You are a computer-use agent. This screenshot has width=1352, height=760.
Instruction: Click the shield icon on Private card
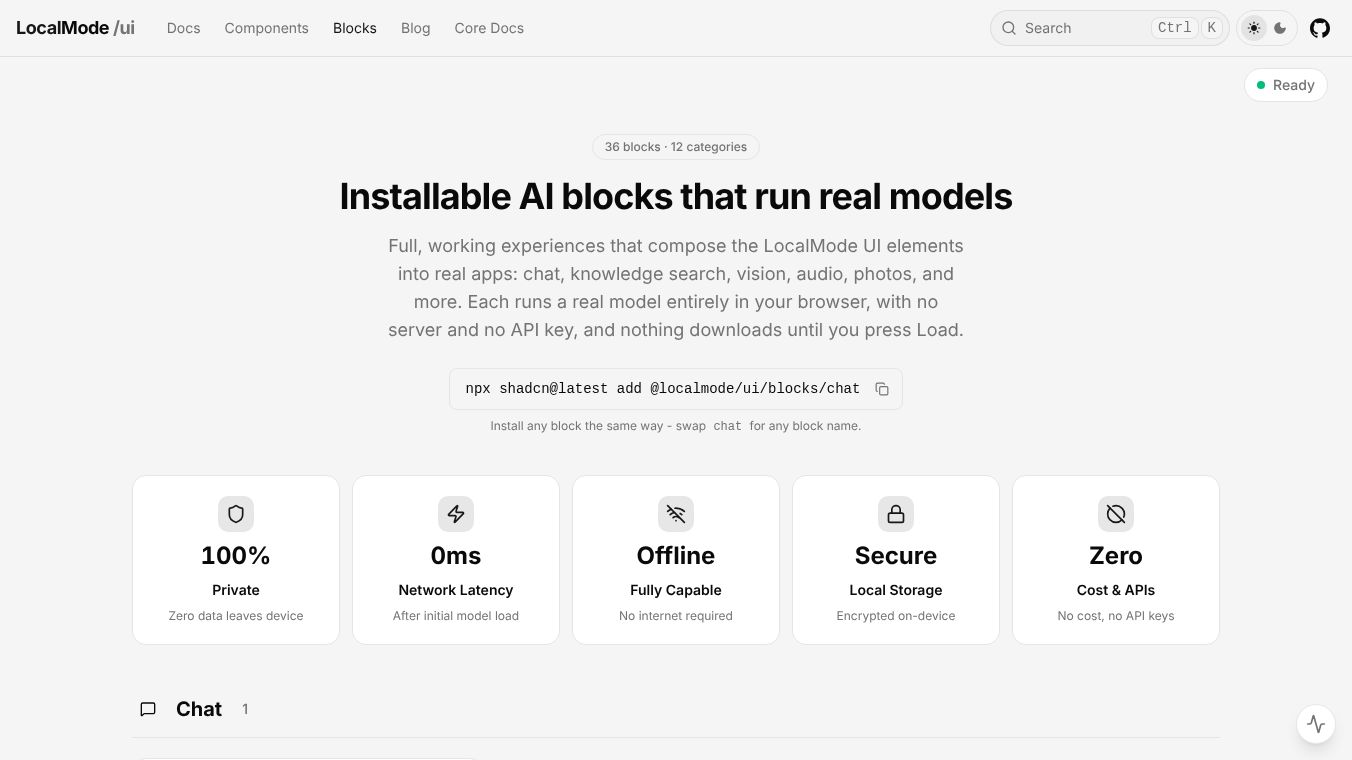(236, 514)
